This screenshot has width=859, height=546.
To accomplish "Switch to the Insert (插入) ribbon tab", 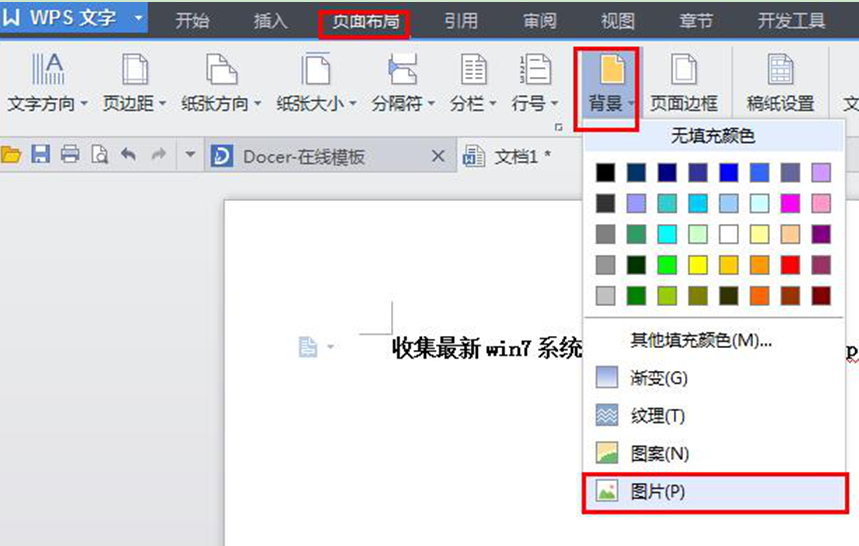I will point(271,21).
